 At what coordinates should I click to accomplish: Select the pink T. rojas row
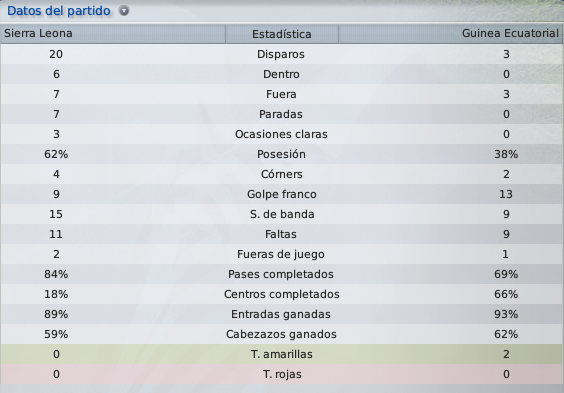click(x=282, y=374)
